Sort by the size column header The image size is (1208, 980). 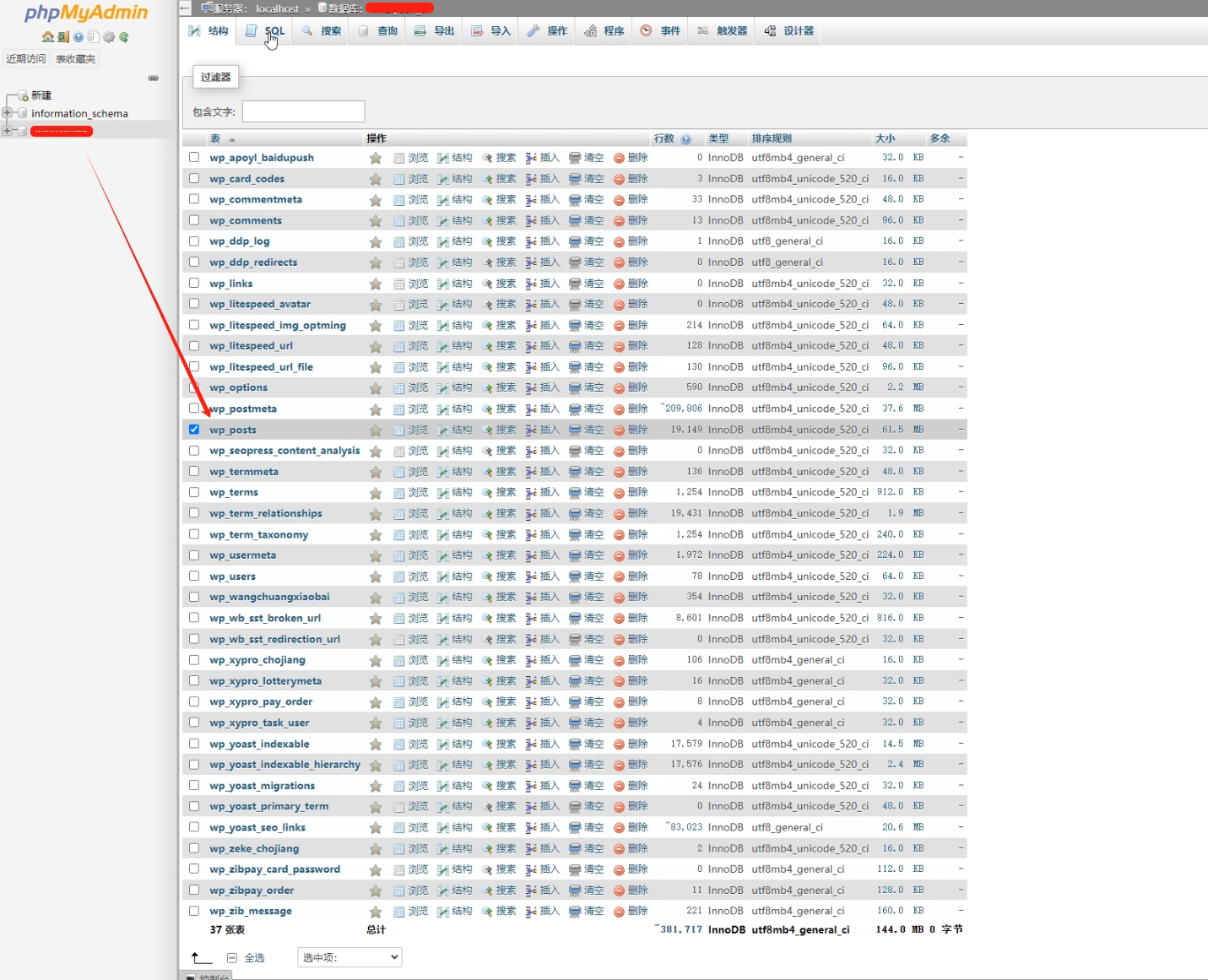coord(885,138)
